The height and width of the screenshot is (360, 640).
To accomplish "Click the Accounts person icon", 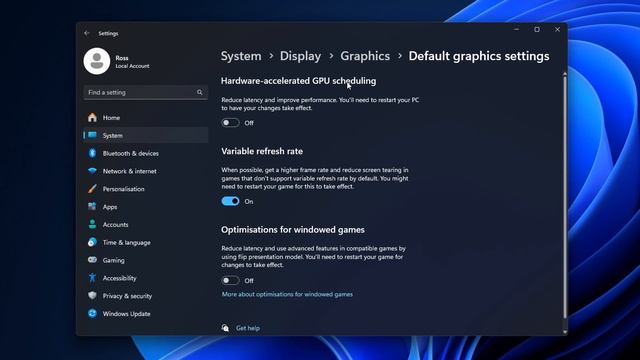I will (x=92, y=224).
